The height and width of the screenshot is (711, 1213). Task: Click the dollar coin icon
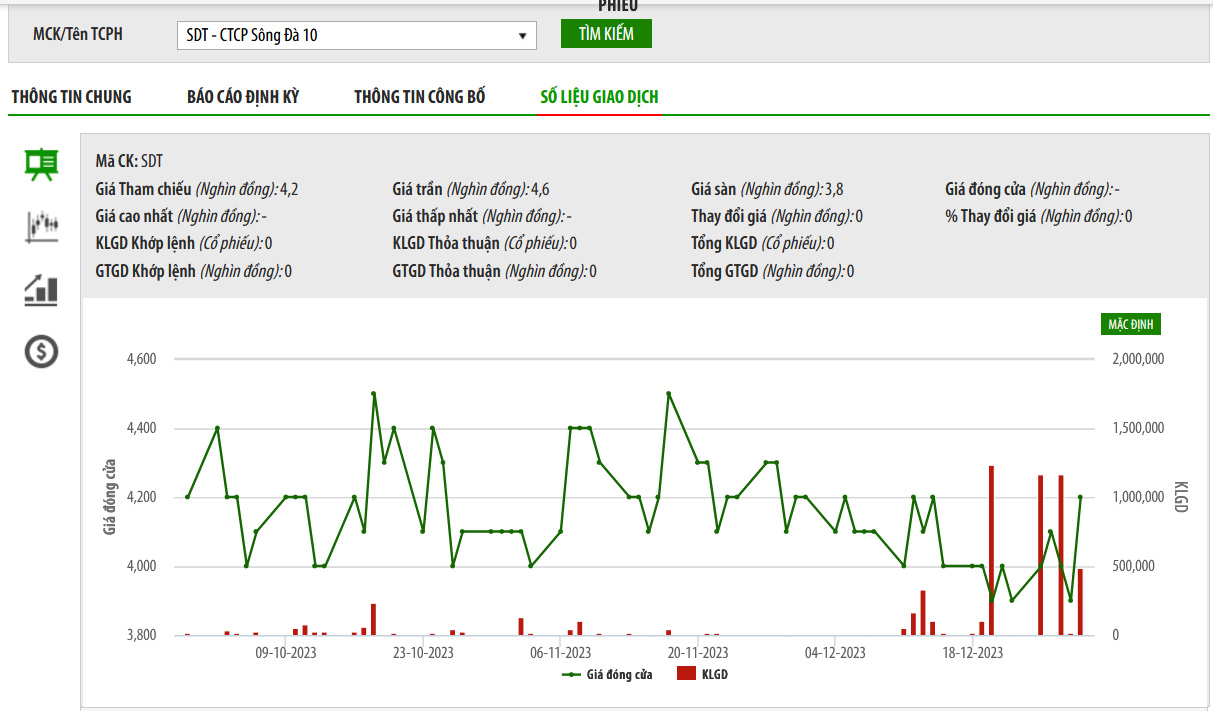pos(41,351)
